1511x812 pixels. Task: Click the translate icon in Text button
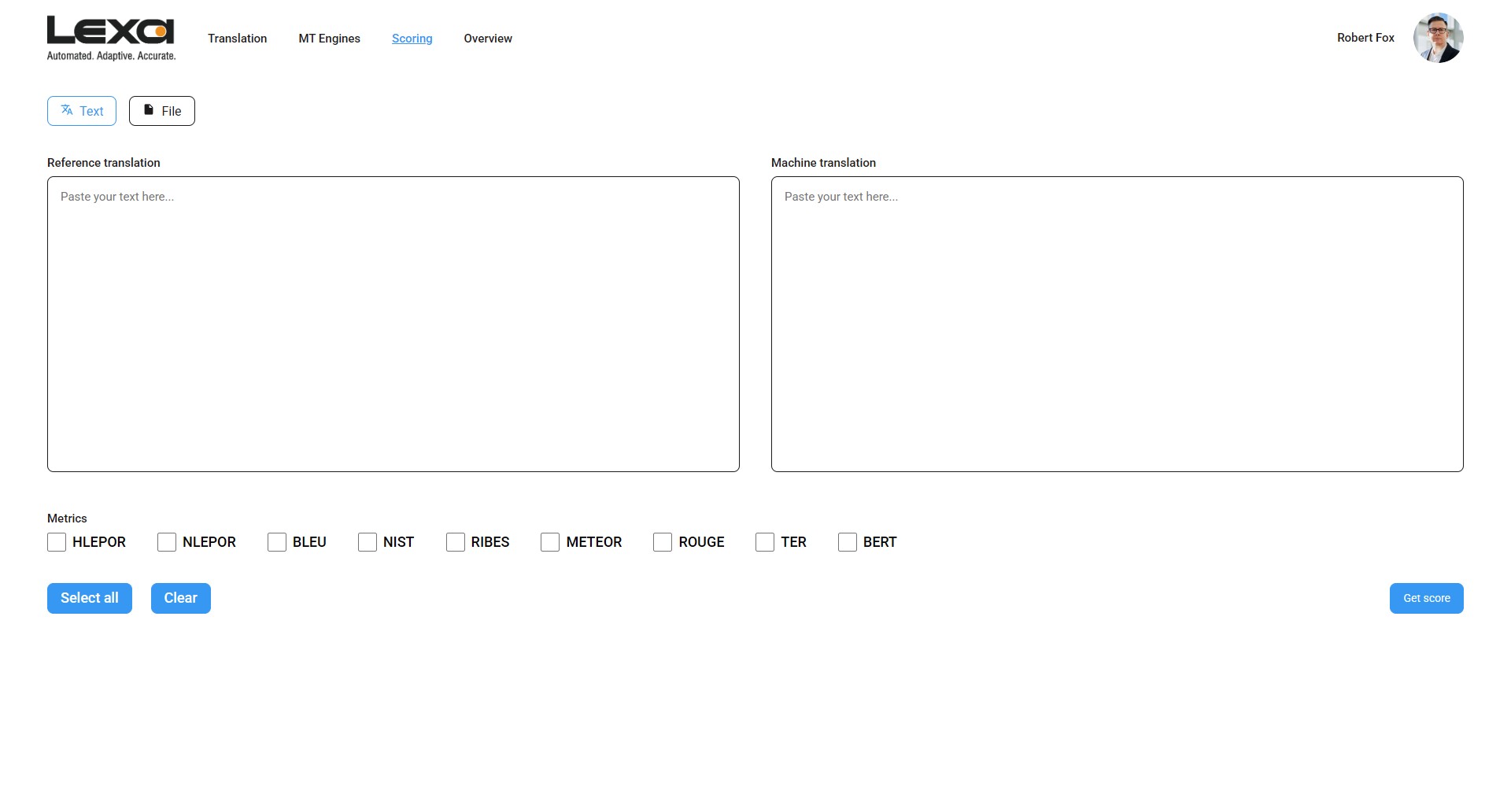67,110
